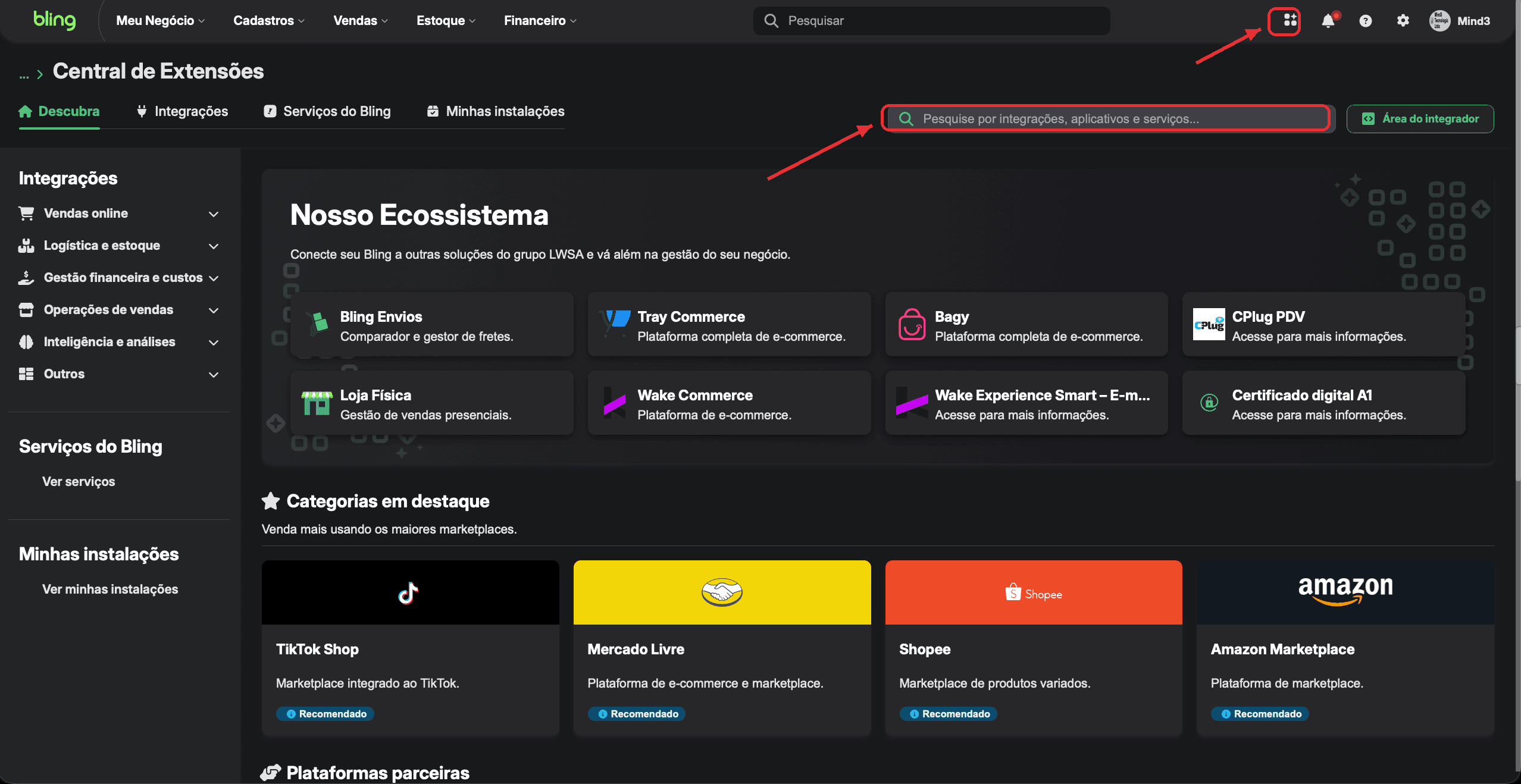Open the Shopee marketplace card

(1034, 648)
